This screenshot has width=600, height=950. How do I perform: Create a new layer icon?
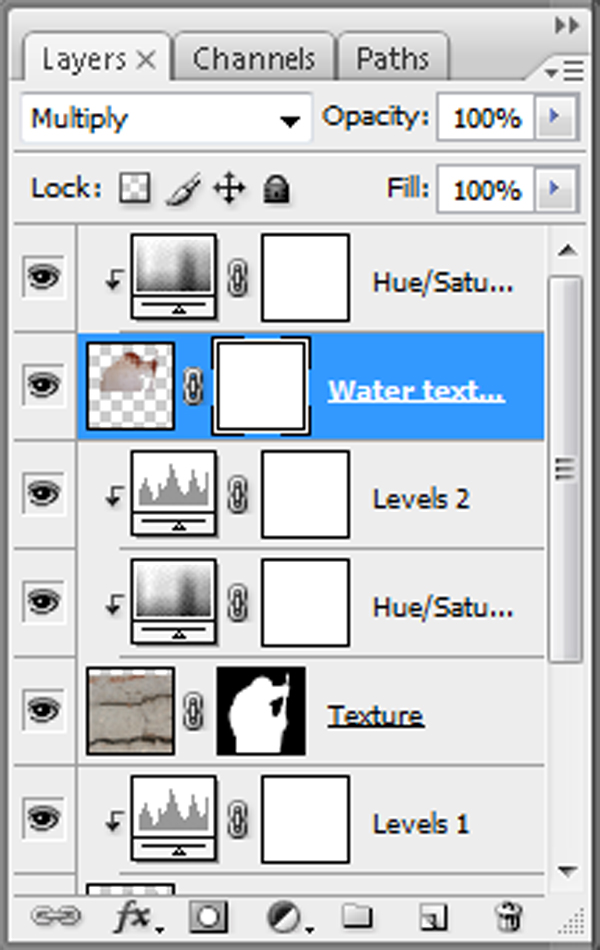[432, 915]
